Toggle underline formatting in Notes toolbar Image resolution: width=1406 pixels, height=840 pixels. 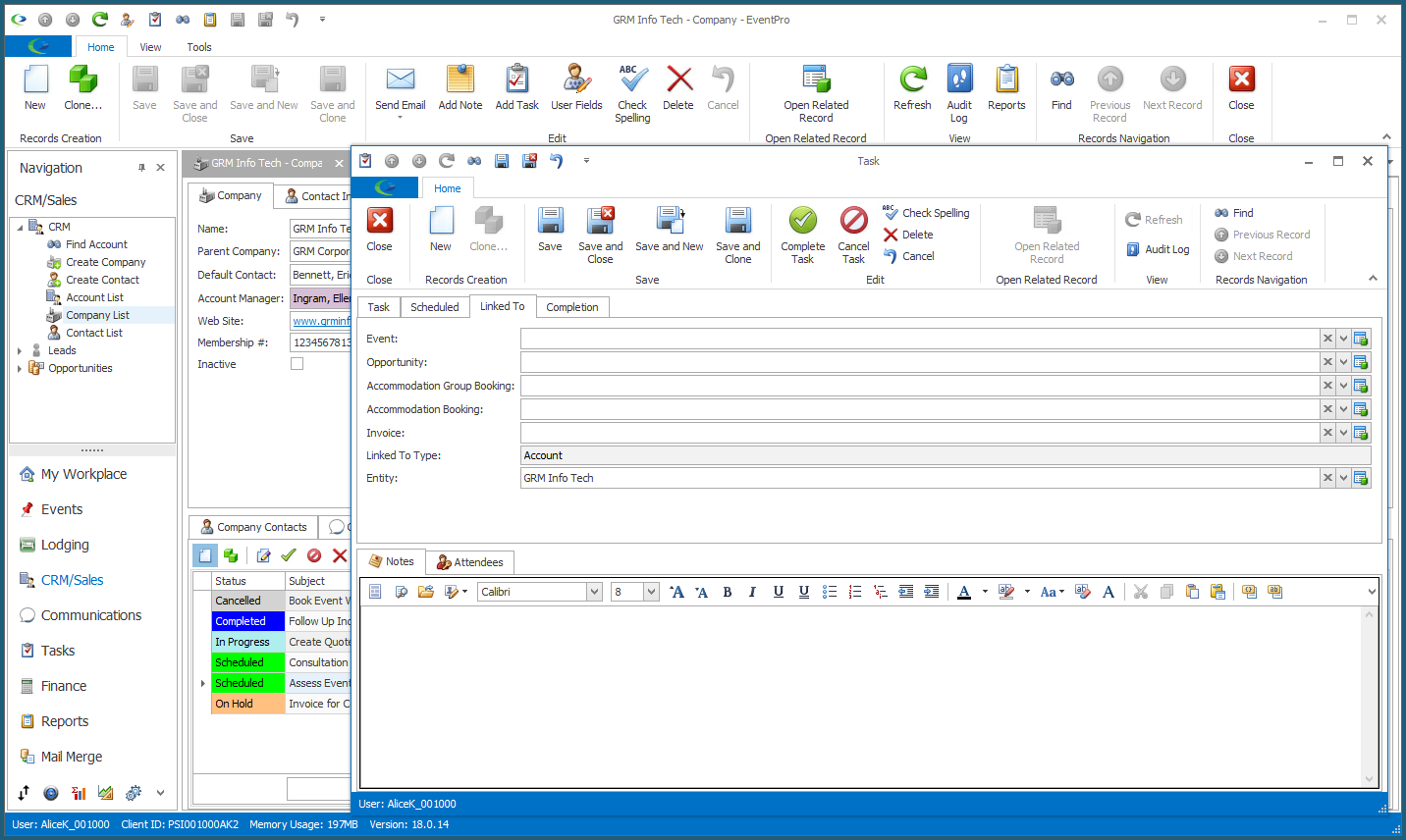779,592
